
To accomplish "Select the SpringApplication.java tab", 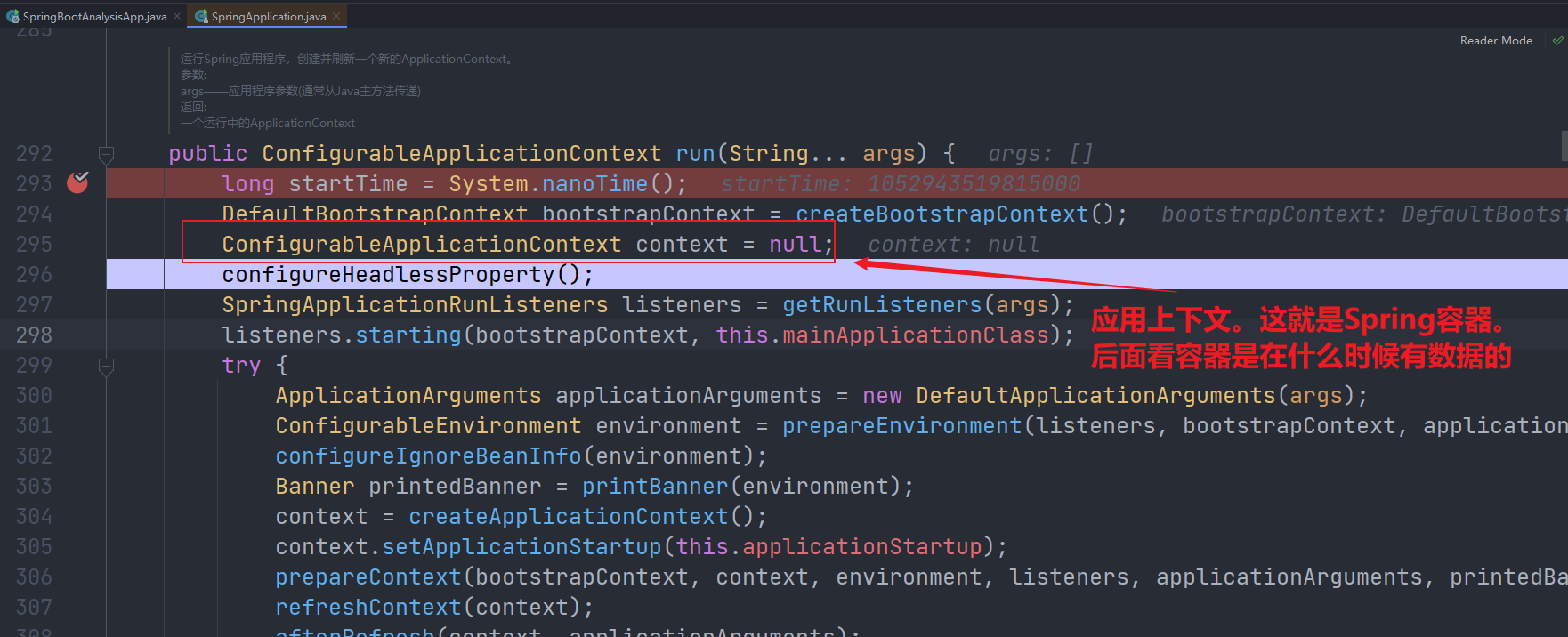I will pyautogui.click(x=268, y=16).
